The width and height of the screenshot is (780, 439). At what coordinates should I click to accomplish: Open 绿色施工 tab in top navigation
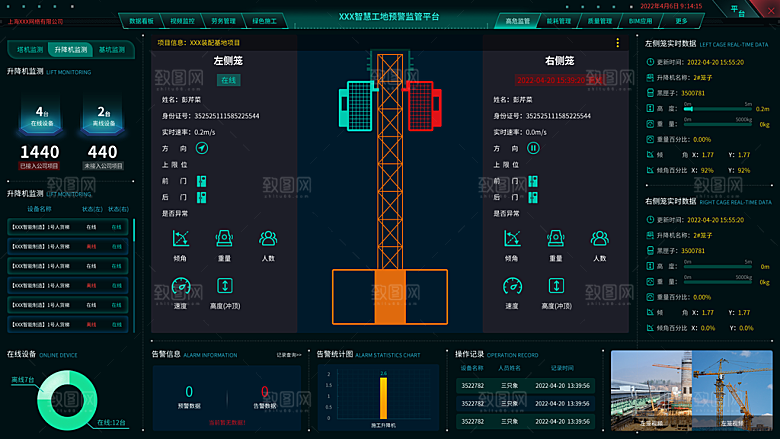click(264, 21)
